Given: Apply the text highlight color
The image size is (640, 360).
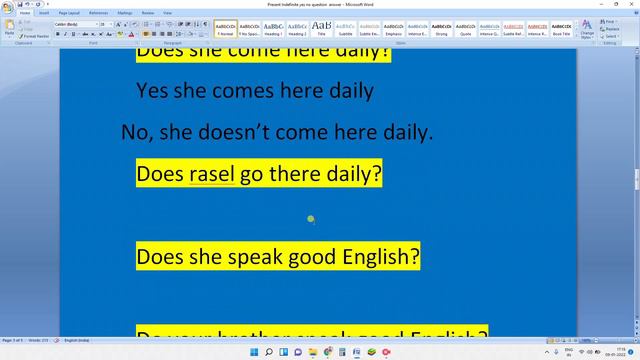Looking at the screenshot, I should pos(120,34).
